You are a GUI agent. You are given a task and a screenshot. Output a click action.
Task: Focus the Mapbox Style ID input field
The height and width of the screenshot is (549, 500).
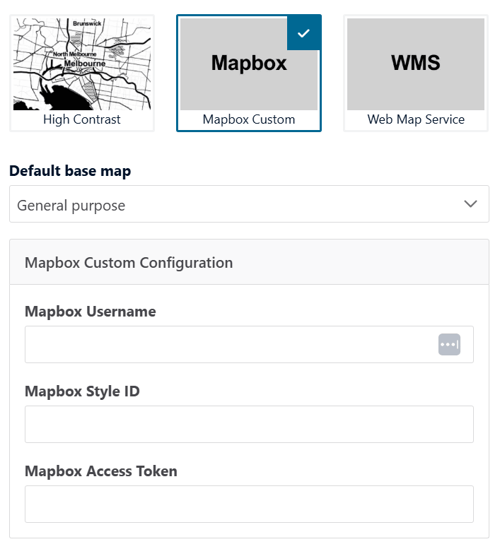(x=249, y=424)
